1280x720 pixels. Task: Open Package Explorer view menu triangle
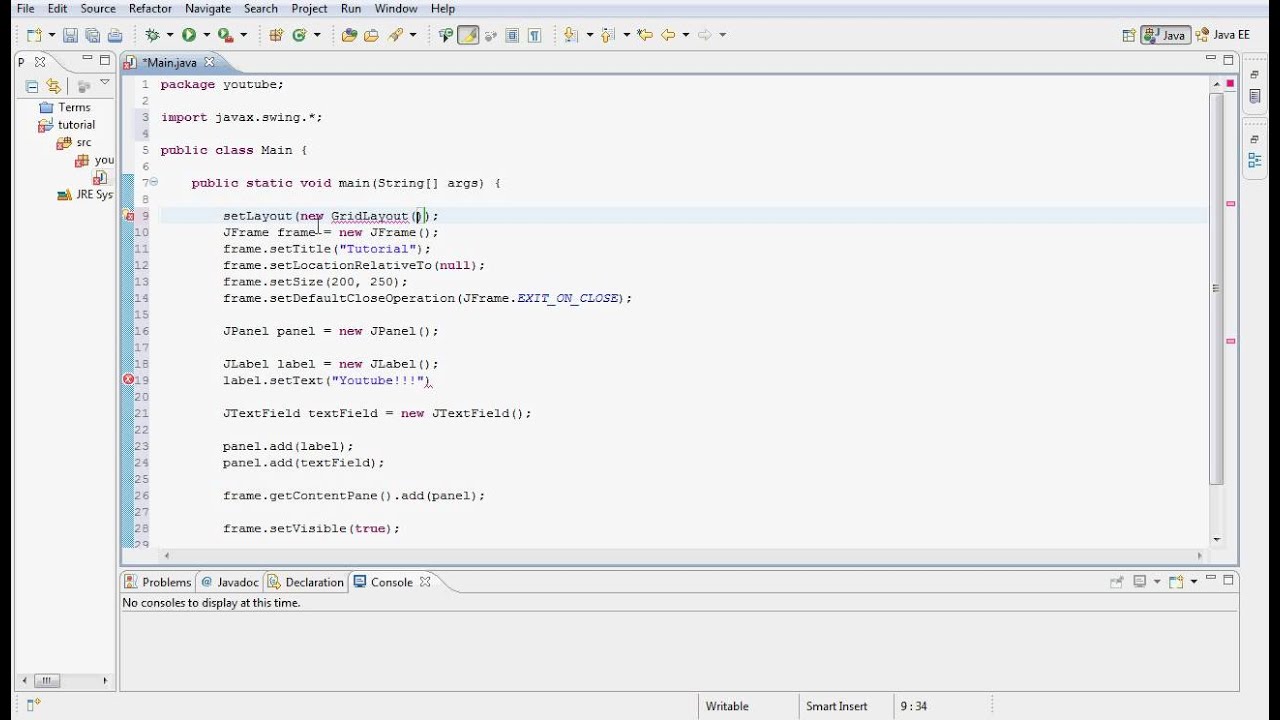click(105, 83)
